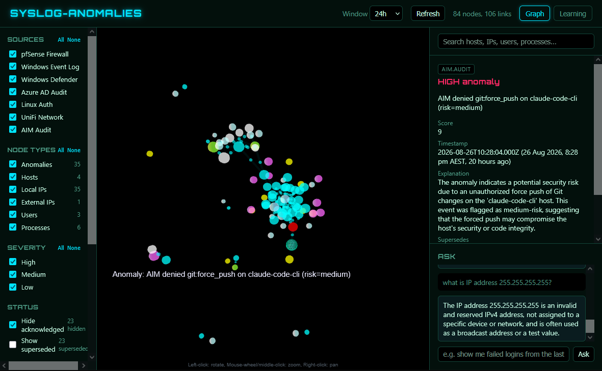Click the details panel scroll down arrow
602x371 pixels.
tap(598, 239)
